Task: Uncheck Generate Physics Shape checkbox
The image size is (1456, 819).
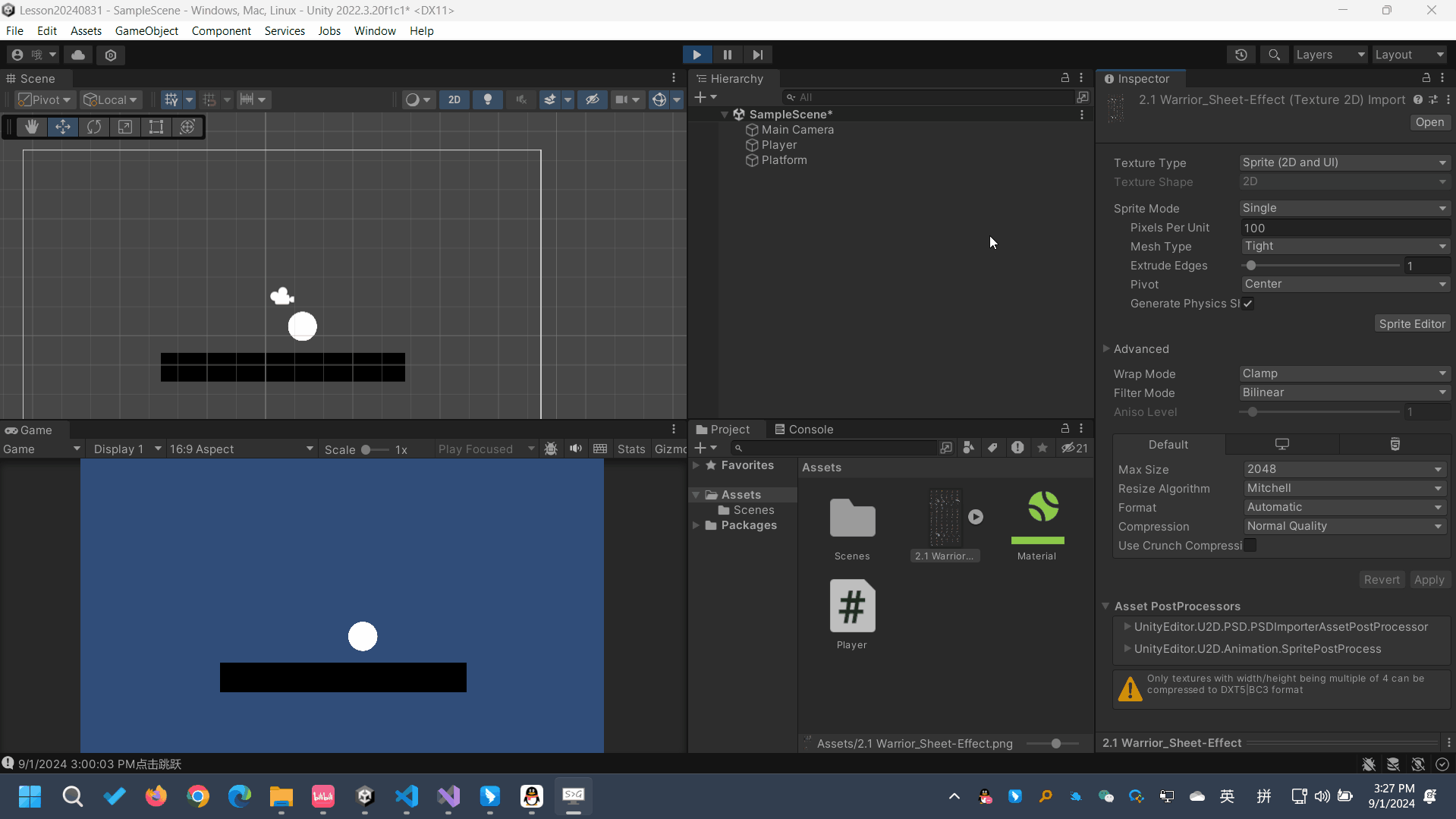Action: point(1248,304)
